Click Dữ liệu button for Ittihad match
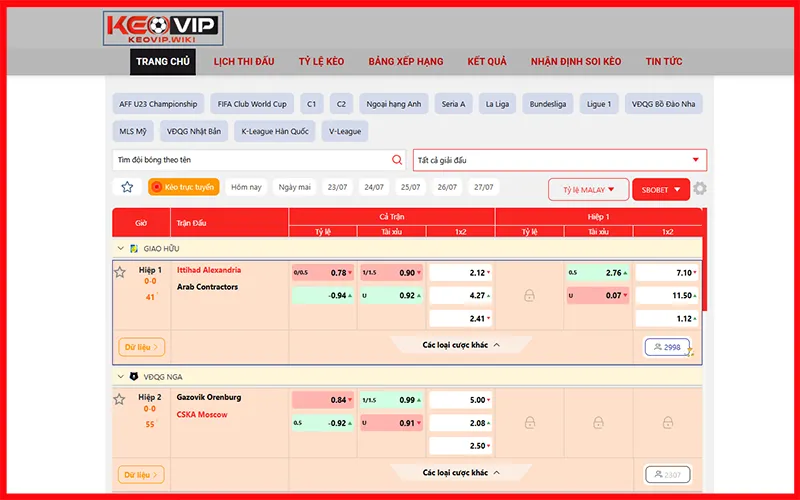Screen dimensions: 800x500 tap(141, 347)
